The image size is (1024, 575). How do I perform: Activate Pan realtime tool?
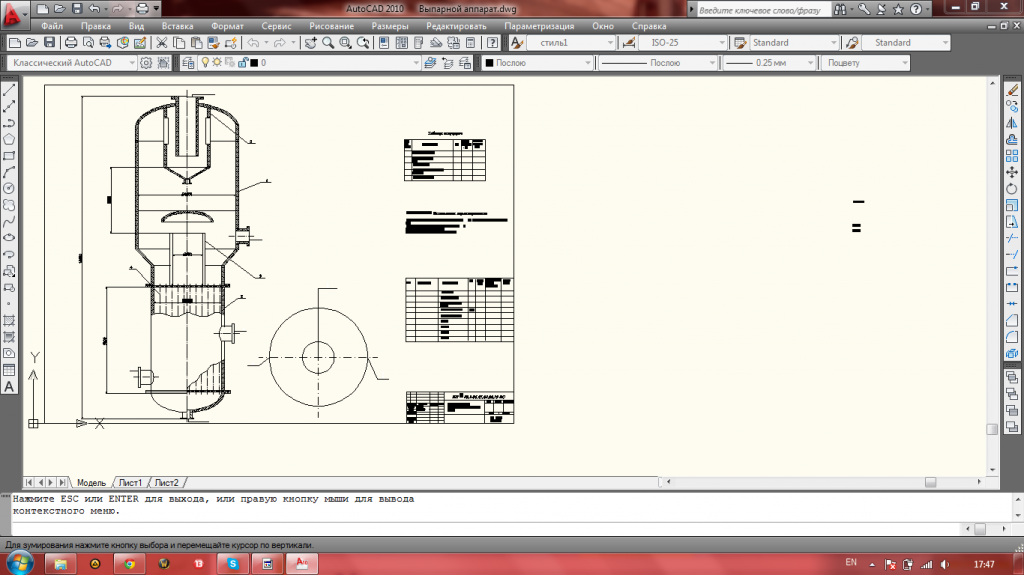tap(310, 42)
